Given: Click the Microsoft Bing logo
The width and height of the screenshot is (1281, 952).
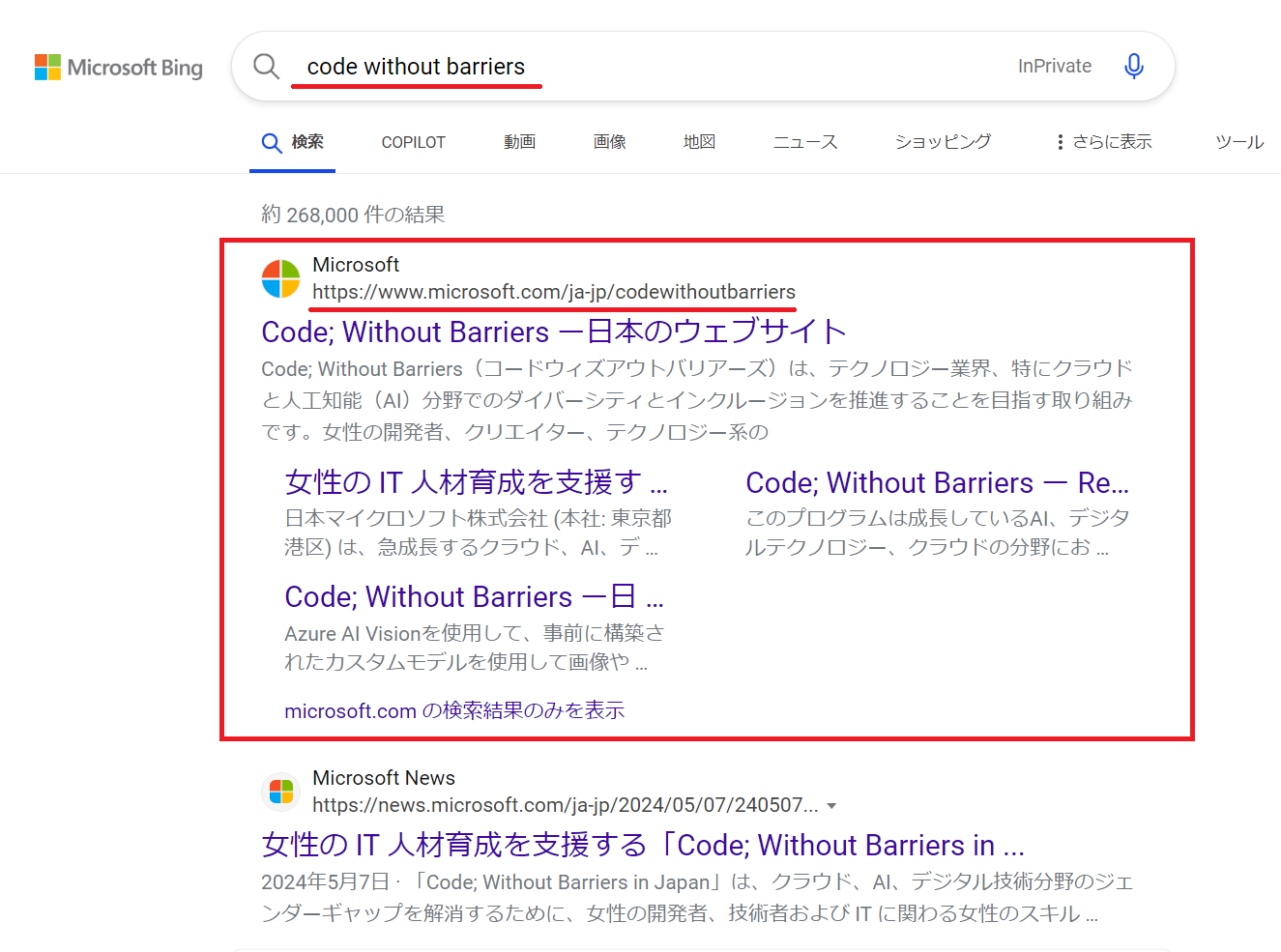Looking at the screenshot, I should point(118,67).
